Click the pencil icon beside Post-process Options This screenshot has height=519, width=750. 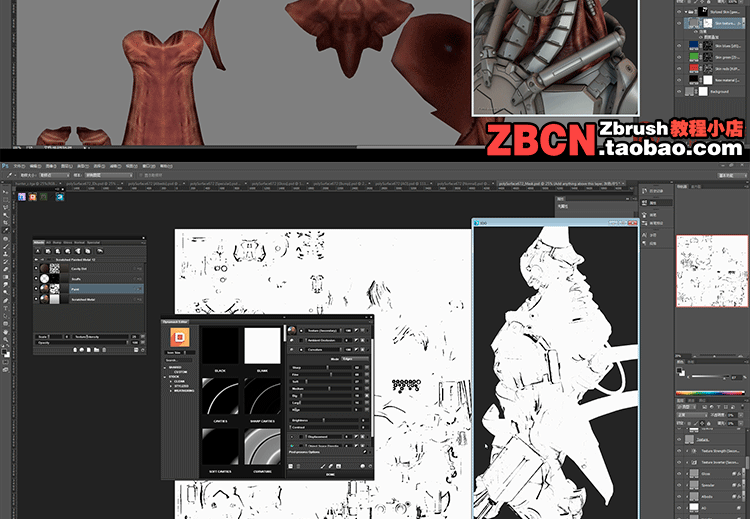point(365,452)
